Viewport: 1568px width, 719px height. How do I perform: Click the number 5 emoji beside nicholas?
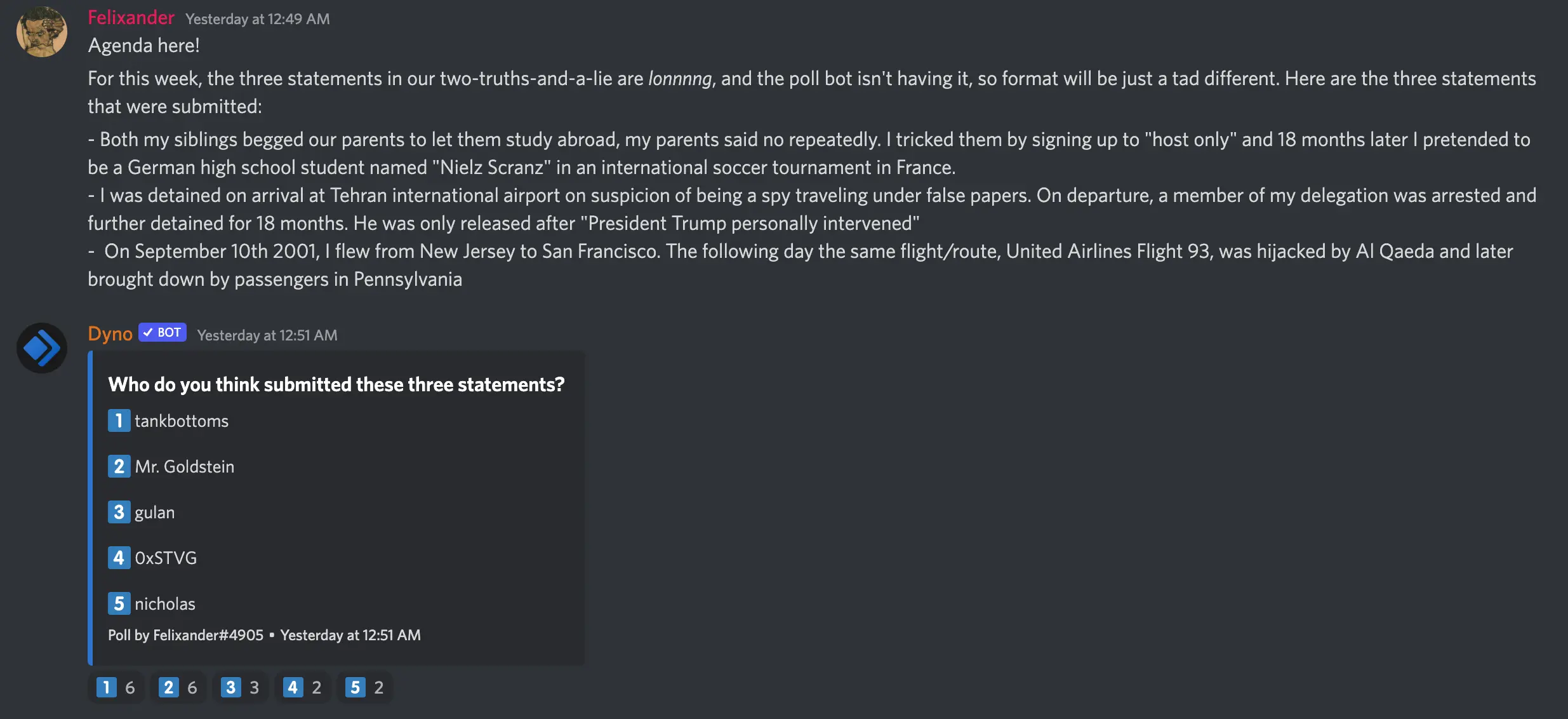pos(119,603)
